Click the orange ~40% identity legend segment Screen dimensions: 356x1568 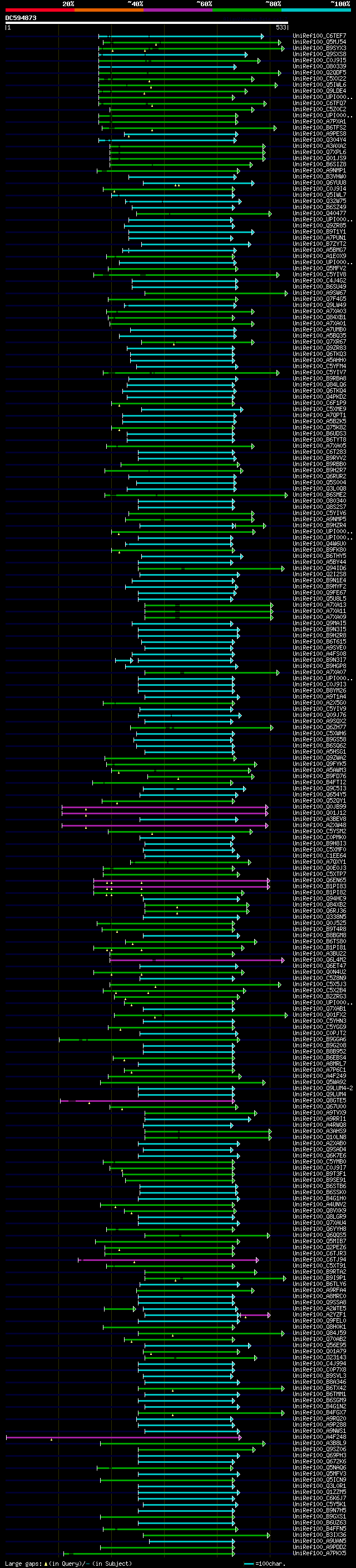coord(109,10)
